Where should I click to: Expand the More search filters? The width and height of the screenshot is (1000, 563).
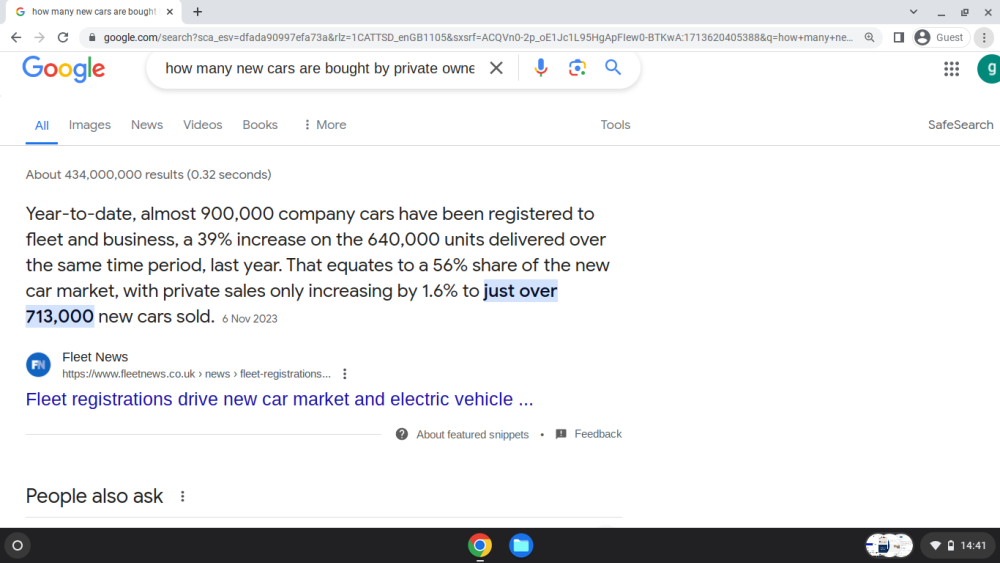325,125
